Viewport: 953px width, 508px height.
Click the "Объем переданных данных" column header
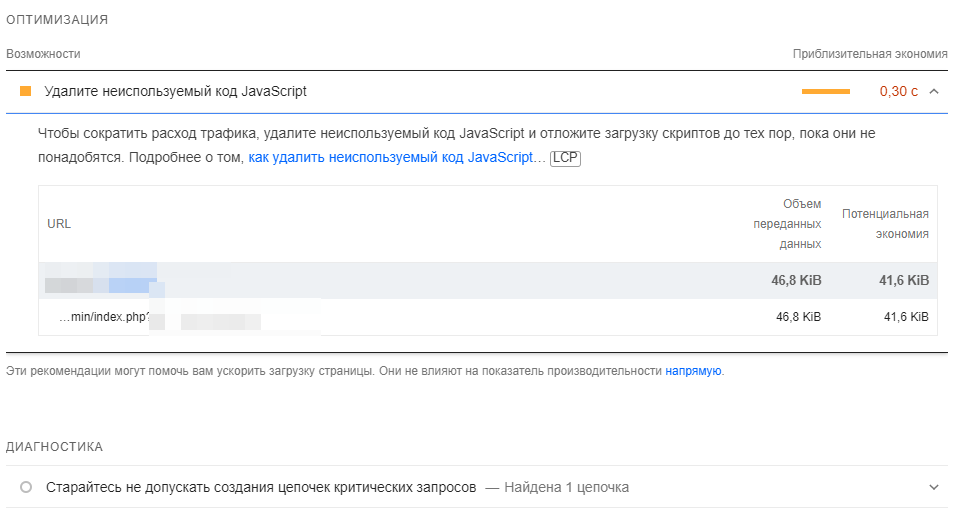[788, 223]
